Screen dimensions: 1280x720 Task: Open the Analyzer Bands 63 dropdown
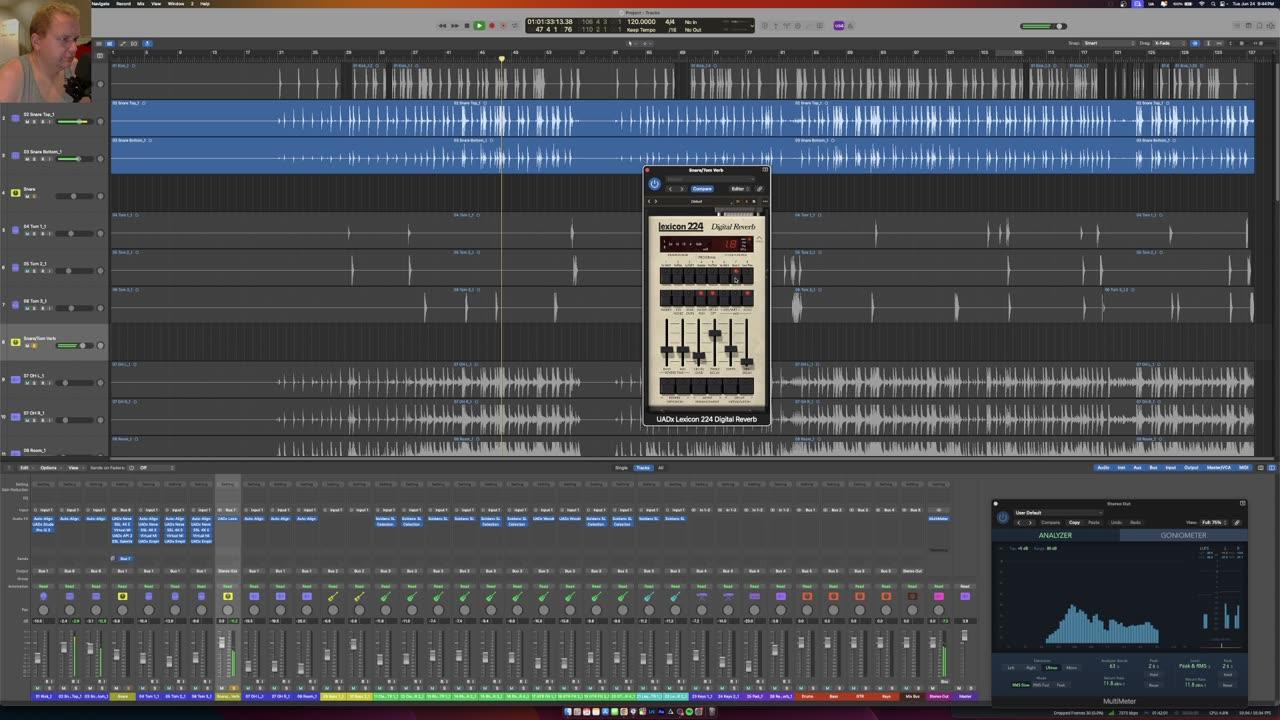(x=1114, y=666)
